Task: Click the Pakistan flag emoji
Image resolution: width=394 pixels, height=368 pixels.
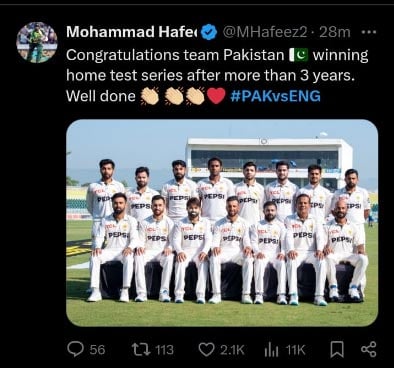Action: point(299,55)
